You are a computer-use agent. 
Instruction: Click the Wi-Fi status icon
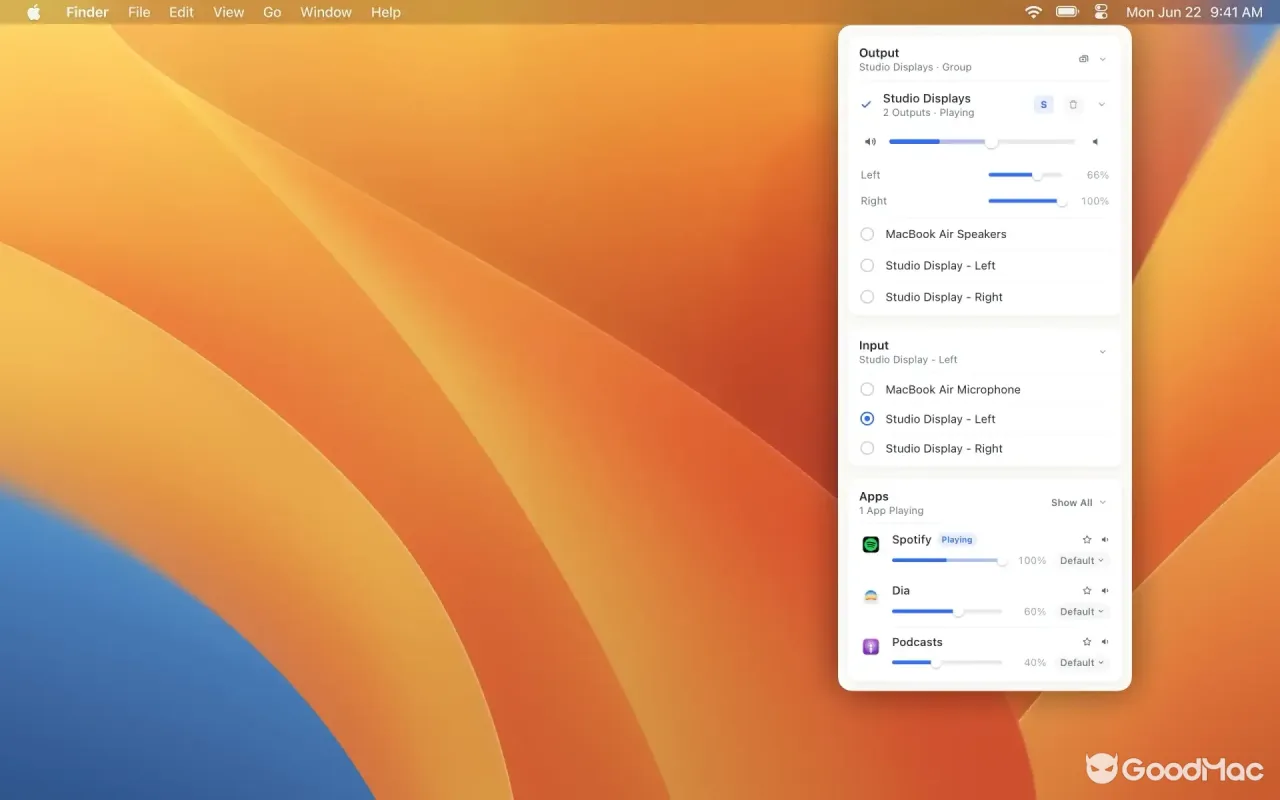1033,12
